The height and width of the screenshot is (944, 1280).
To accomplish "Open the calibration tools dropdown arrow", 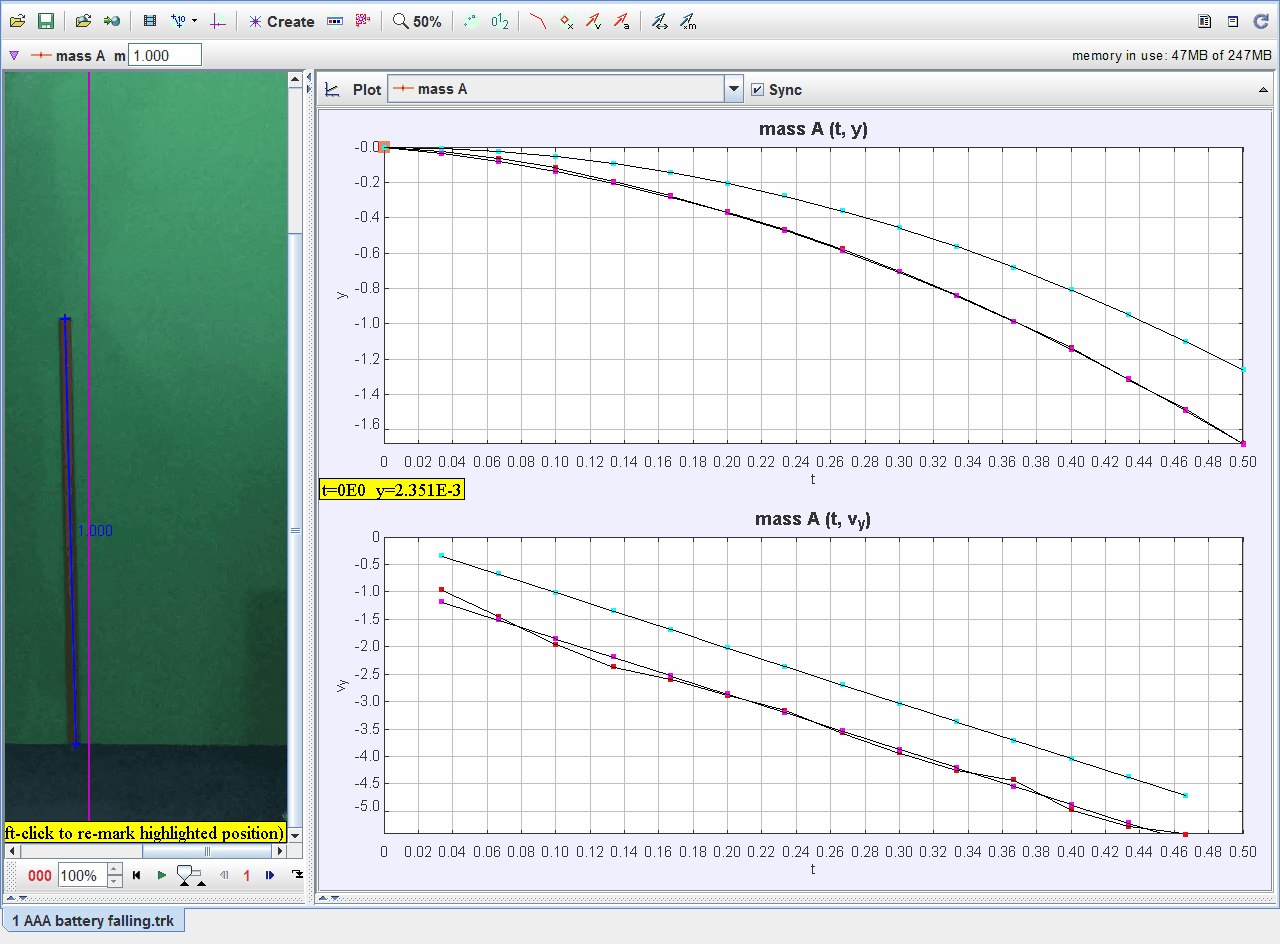I will 194,21.
